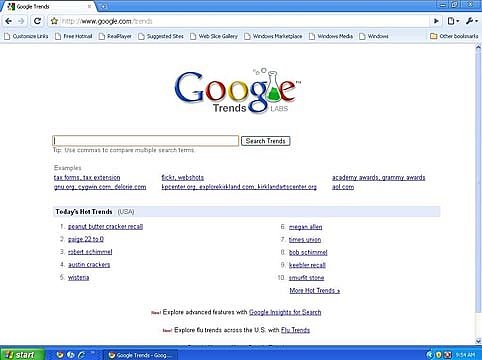This screenshot has width=482, height=360.
Task: Open the Other bookmarks folder
Action: click(x=454, y=36)
